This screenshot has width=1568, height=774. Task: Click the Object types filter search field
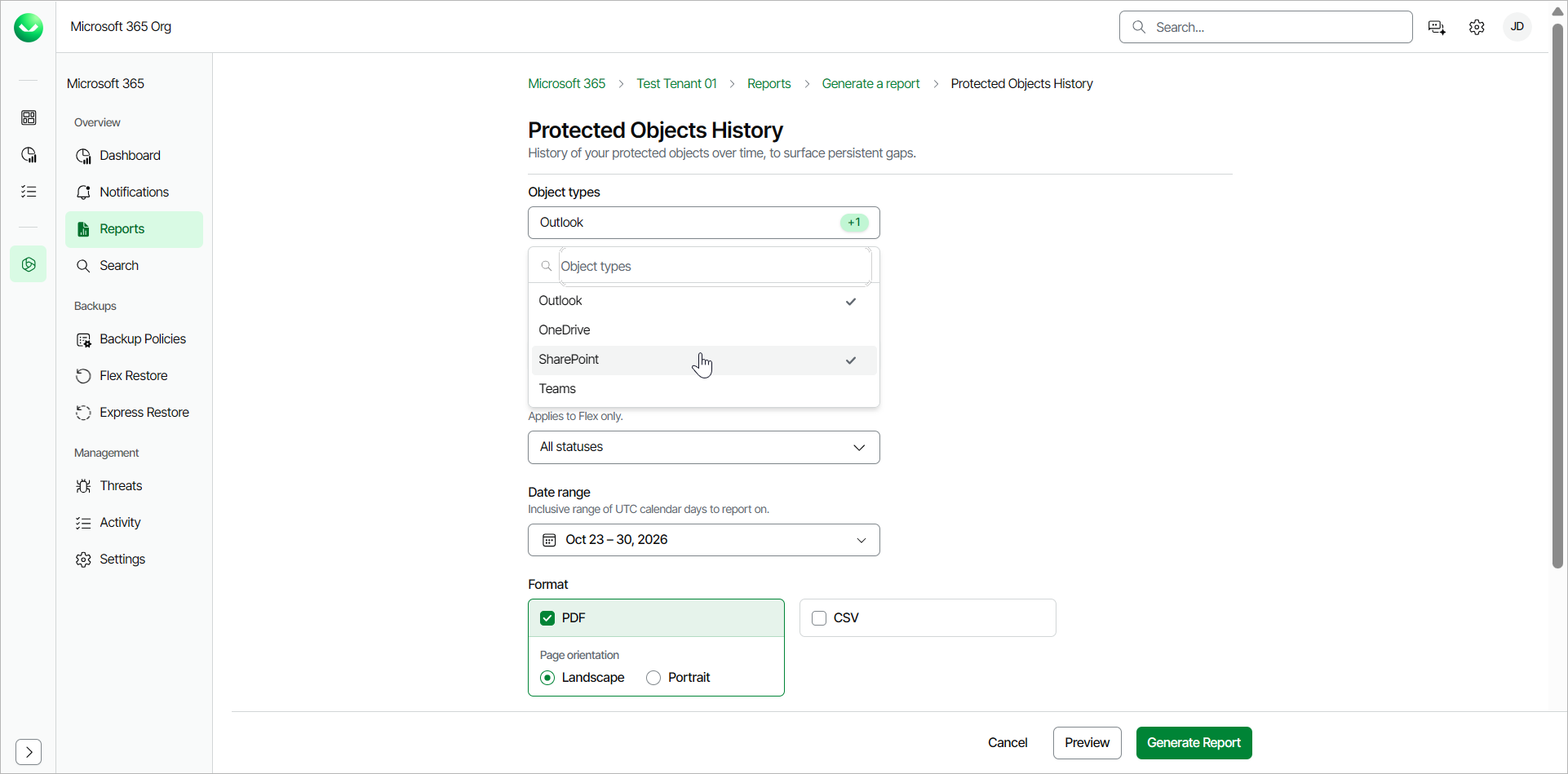[x=715, y=267]
